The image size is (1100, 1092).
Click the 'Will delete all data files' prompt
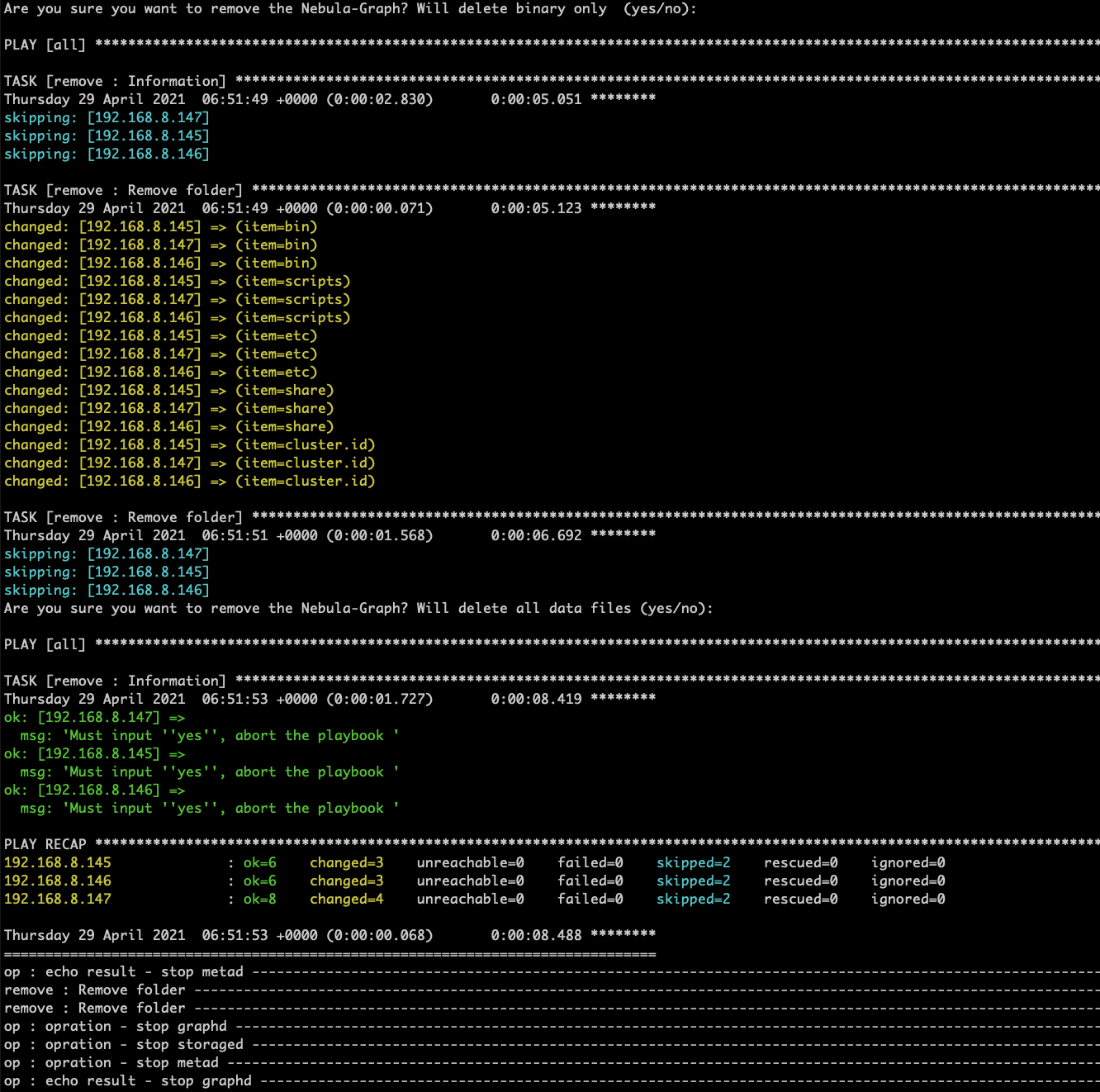564,608
